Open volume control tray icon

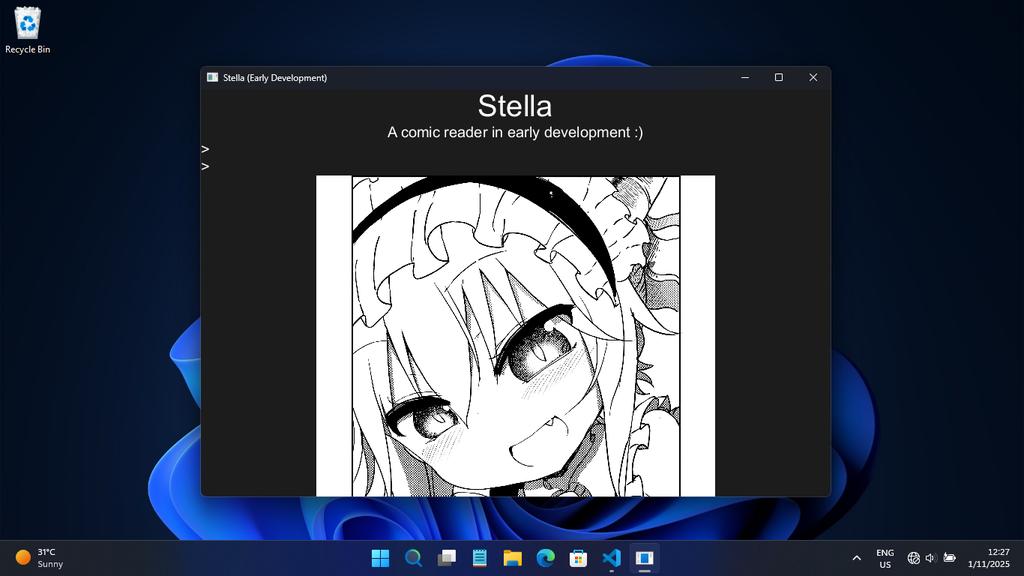[x=931, y=558]
